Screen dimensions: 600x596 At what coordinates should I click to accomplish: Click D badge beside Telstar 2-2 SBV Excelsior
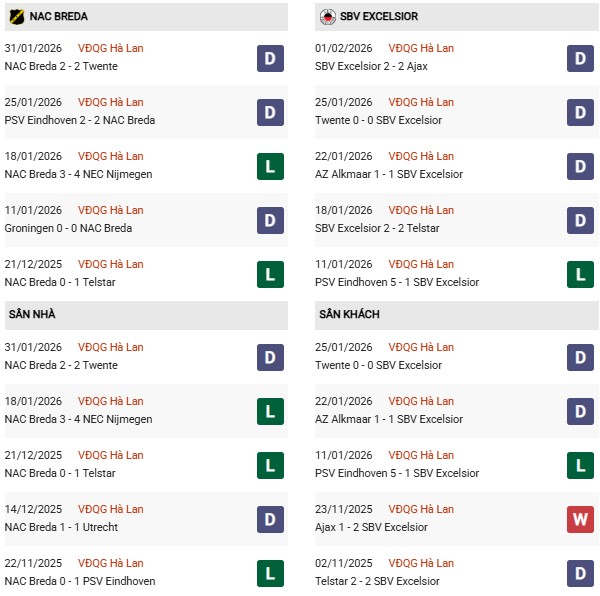581,573
